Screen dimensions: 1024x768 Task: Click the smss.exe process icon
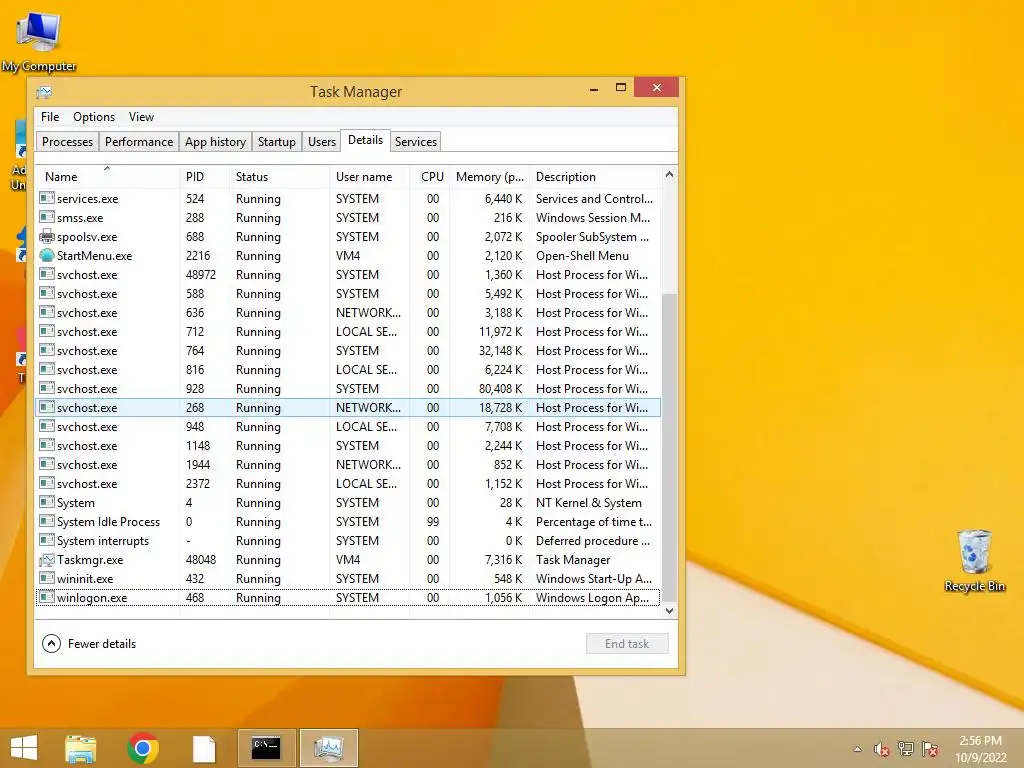pyautogui.click(x=46, y=217)
